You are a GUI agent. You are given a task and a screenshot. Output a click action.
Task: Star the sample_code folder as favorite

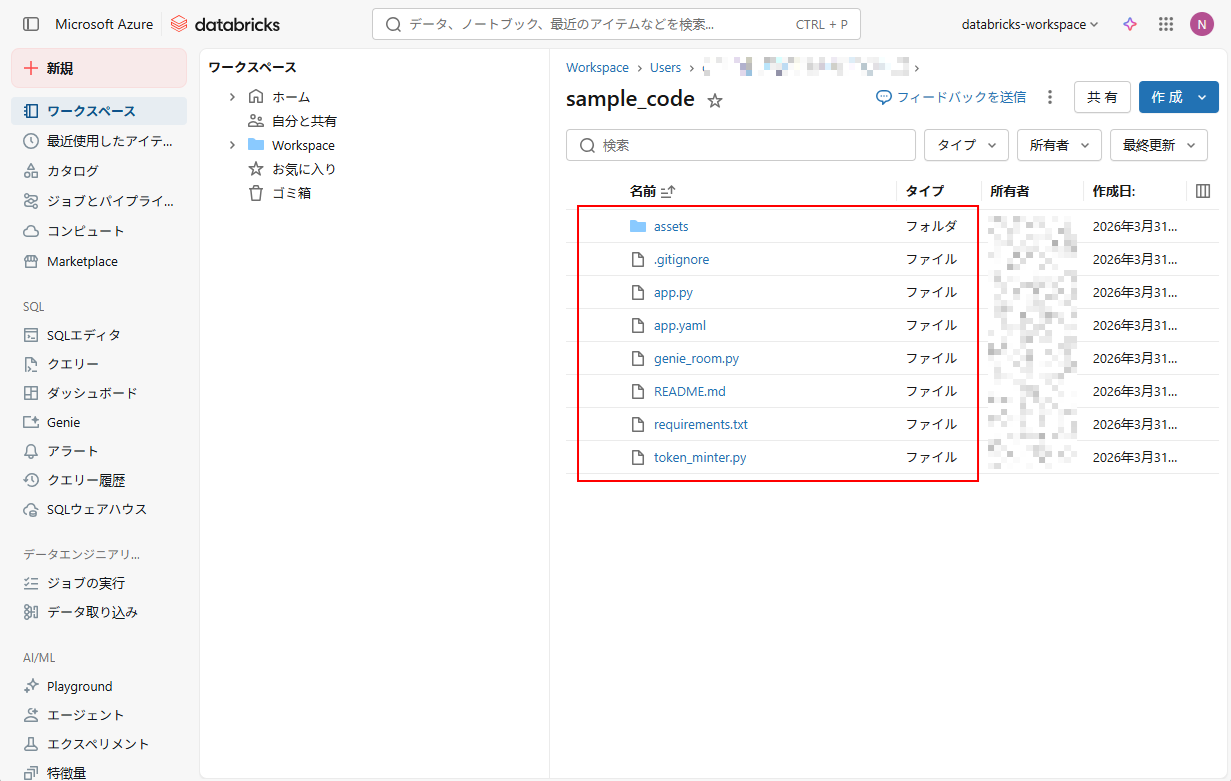tap(715, 100)
